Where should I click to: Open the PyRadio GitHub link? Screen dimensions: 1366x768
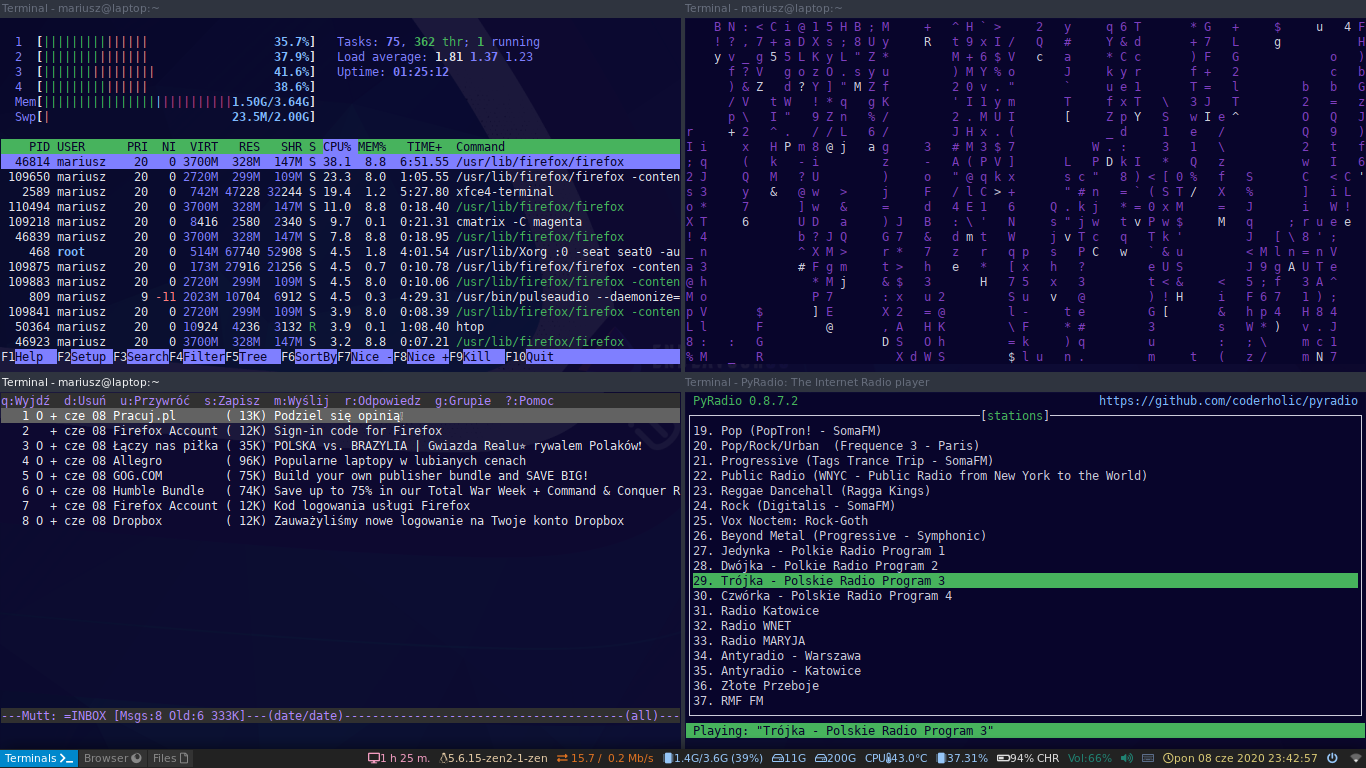coord(1228,401)
